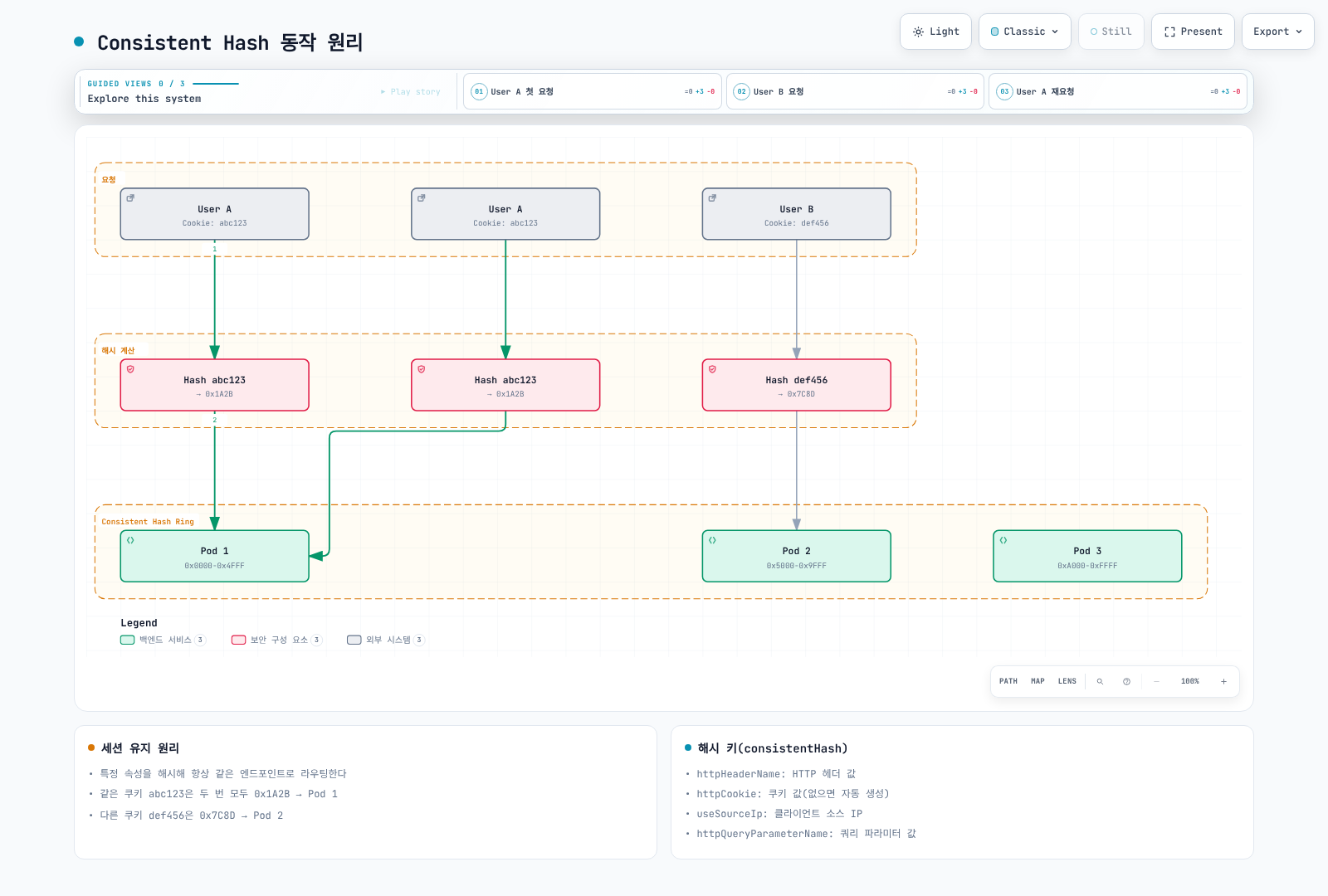Select guided view 01 User A 첫 요청
This screenshot has height=896, width=1328.
[x=593, y=91]
